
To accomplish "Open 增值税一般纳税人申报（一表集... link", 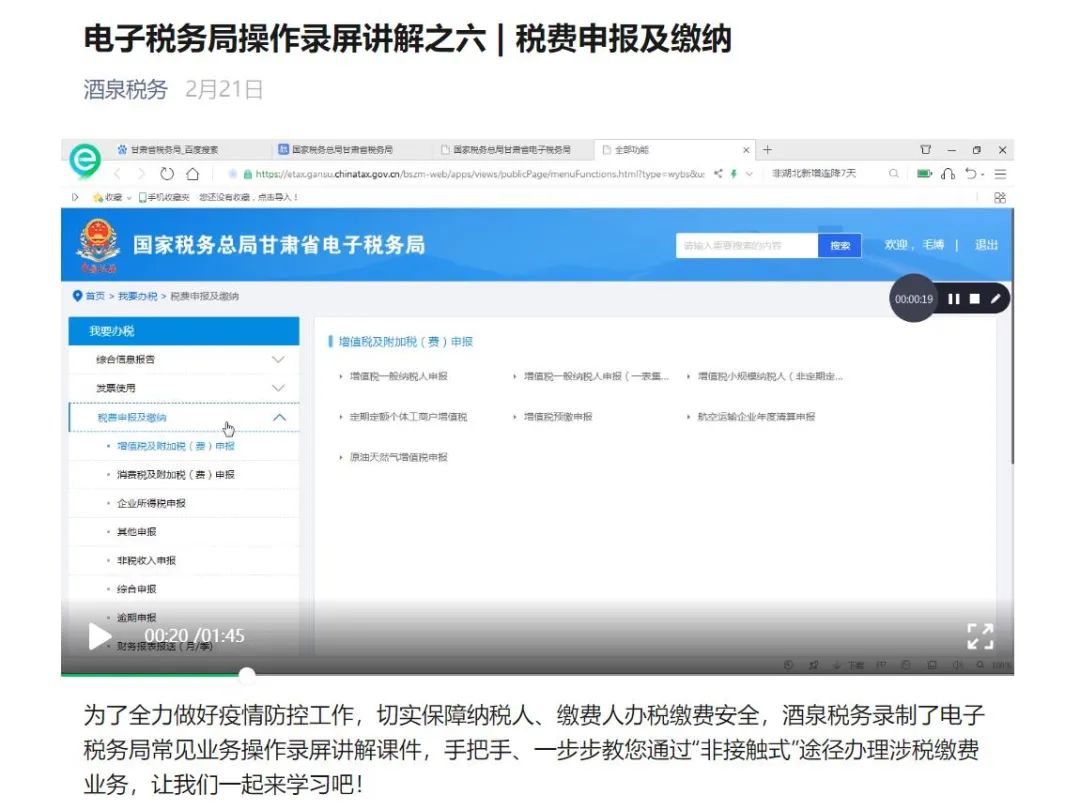I will (596, 376).
